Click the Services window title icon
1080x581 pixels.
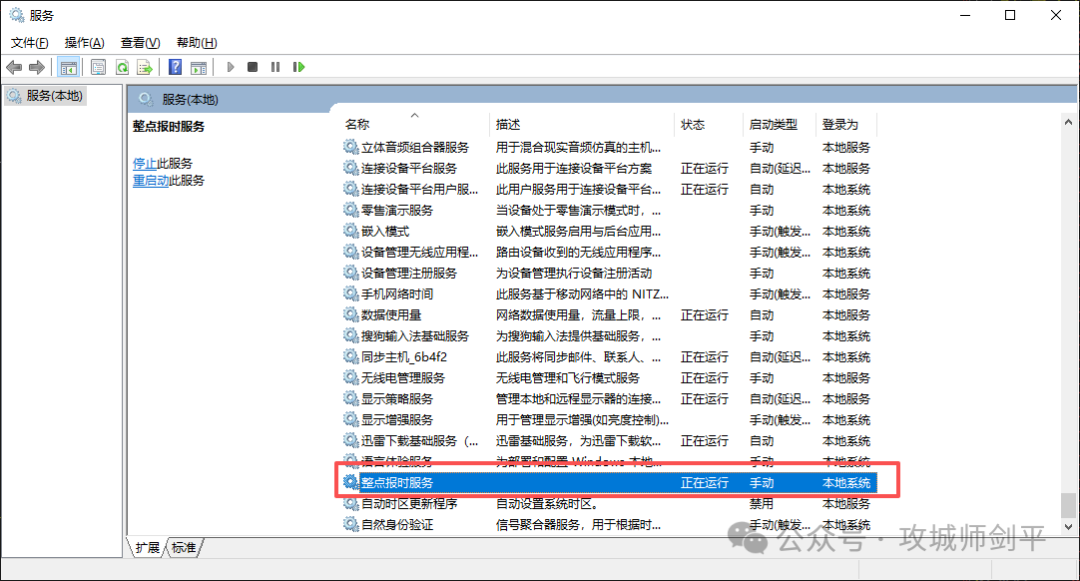pyautogui.click(x=17, y=14)
